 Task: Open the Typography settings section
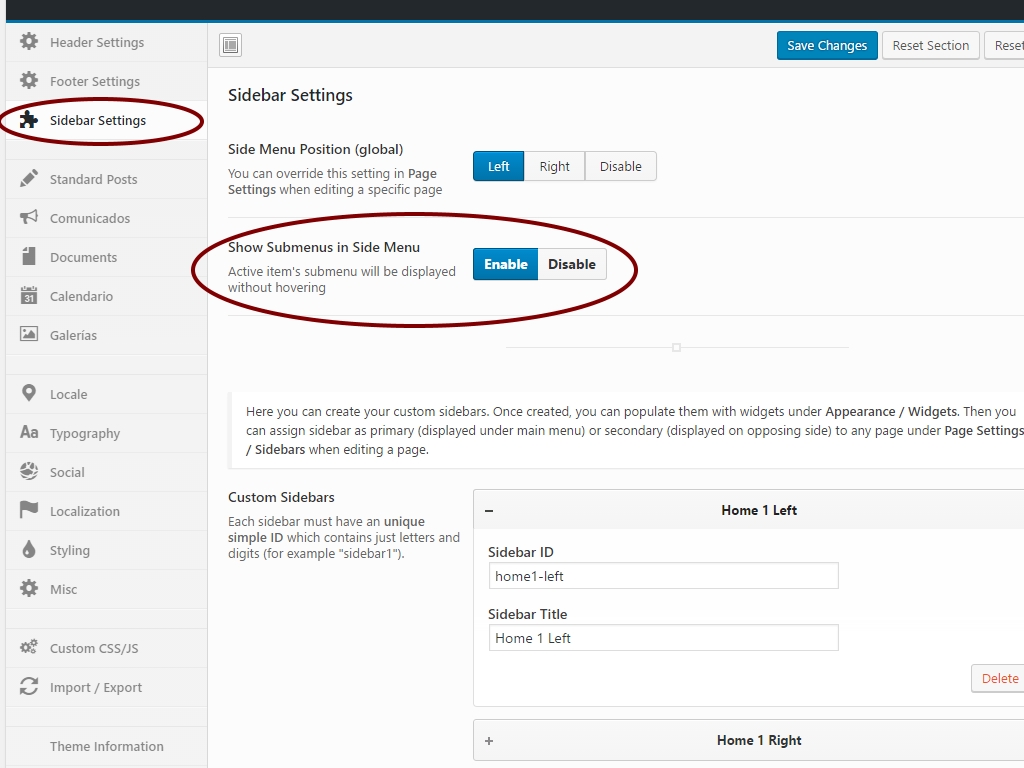tap(85, 433)
